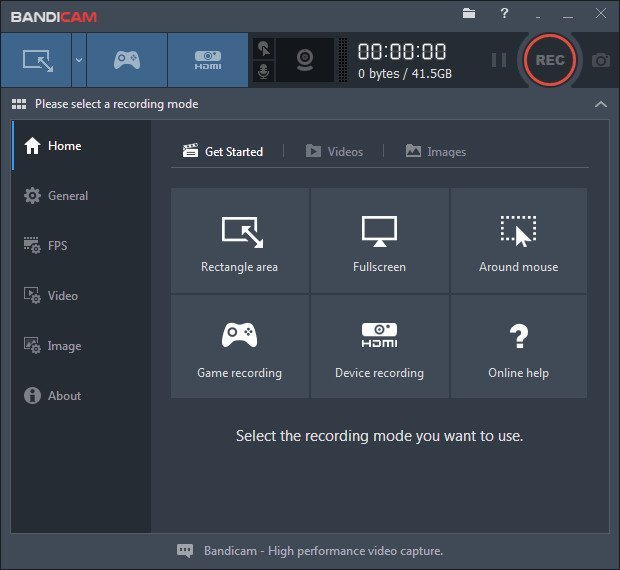Screen dimensions: 620x570
Task: Toggle the webcam overlay icon
Action: pyautogui.click(x=306, y=60)
